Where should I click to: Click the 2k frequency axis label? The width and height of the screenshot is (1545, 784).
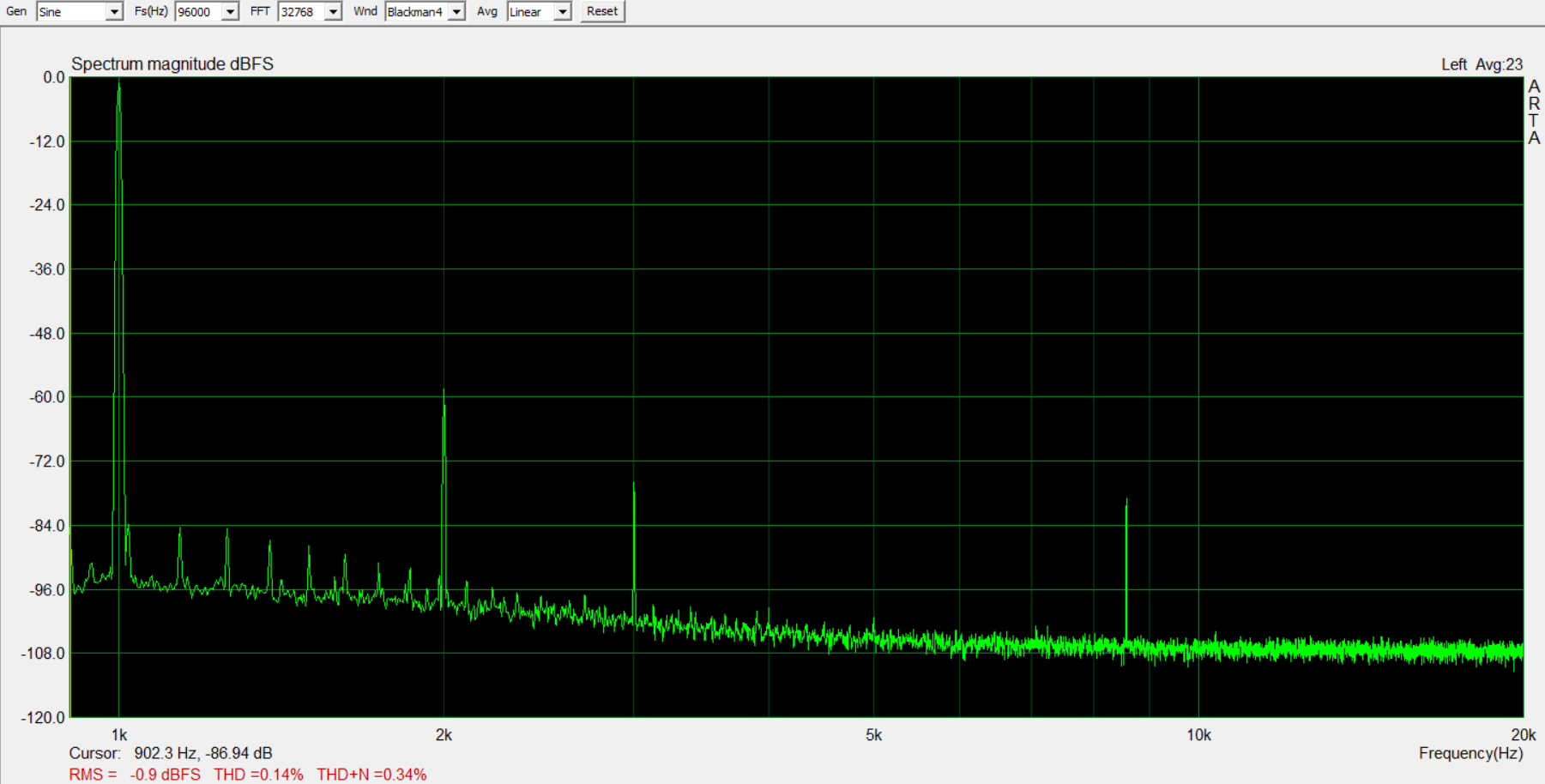(x=444, y=735)
